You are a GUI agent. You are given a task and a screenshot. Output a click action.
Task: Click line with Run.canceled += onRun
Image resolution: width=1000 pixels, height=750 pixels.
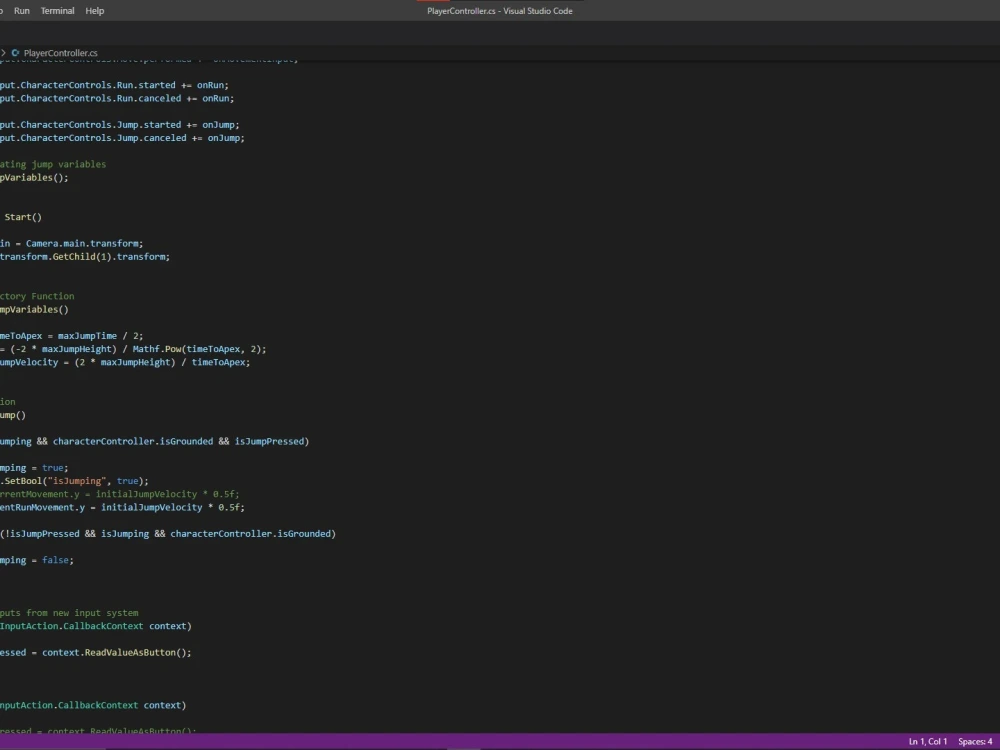[x=117, y=98]
